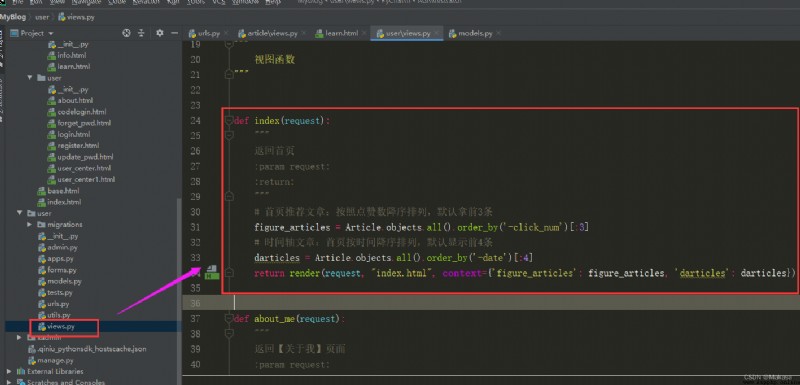This screenshot has width=800, height=385.
Task: Hide the Project panel with minus icon
Action: [174, 33]
